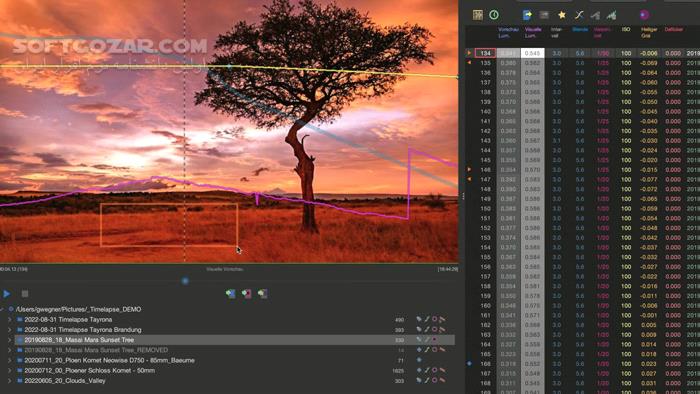Click the flag icon in the Timelapse Tayrona row
The height and width of the screenshot is (394, 700).
[442, 319]
